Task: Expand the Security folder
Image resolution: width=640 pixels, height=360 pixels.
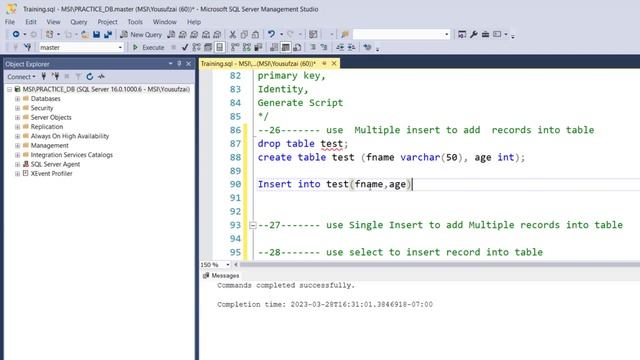Action: coord(18,108)
